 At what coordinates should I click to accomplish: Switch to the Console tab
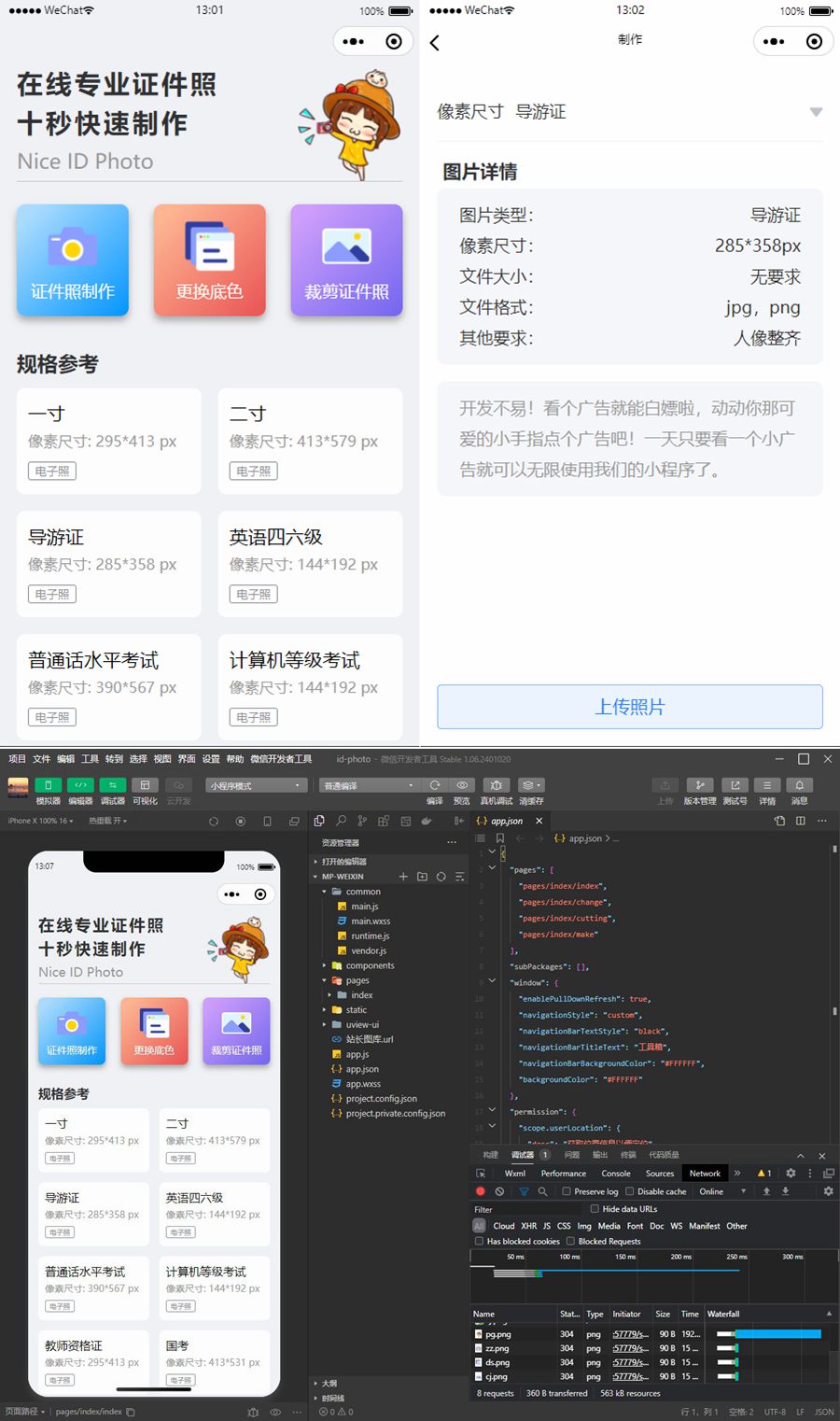coord(615,1174)
